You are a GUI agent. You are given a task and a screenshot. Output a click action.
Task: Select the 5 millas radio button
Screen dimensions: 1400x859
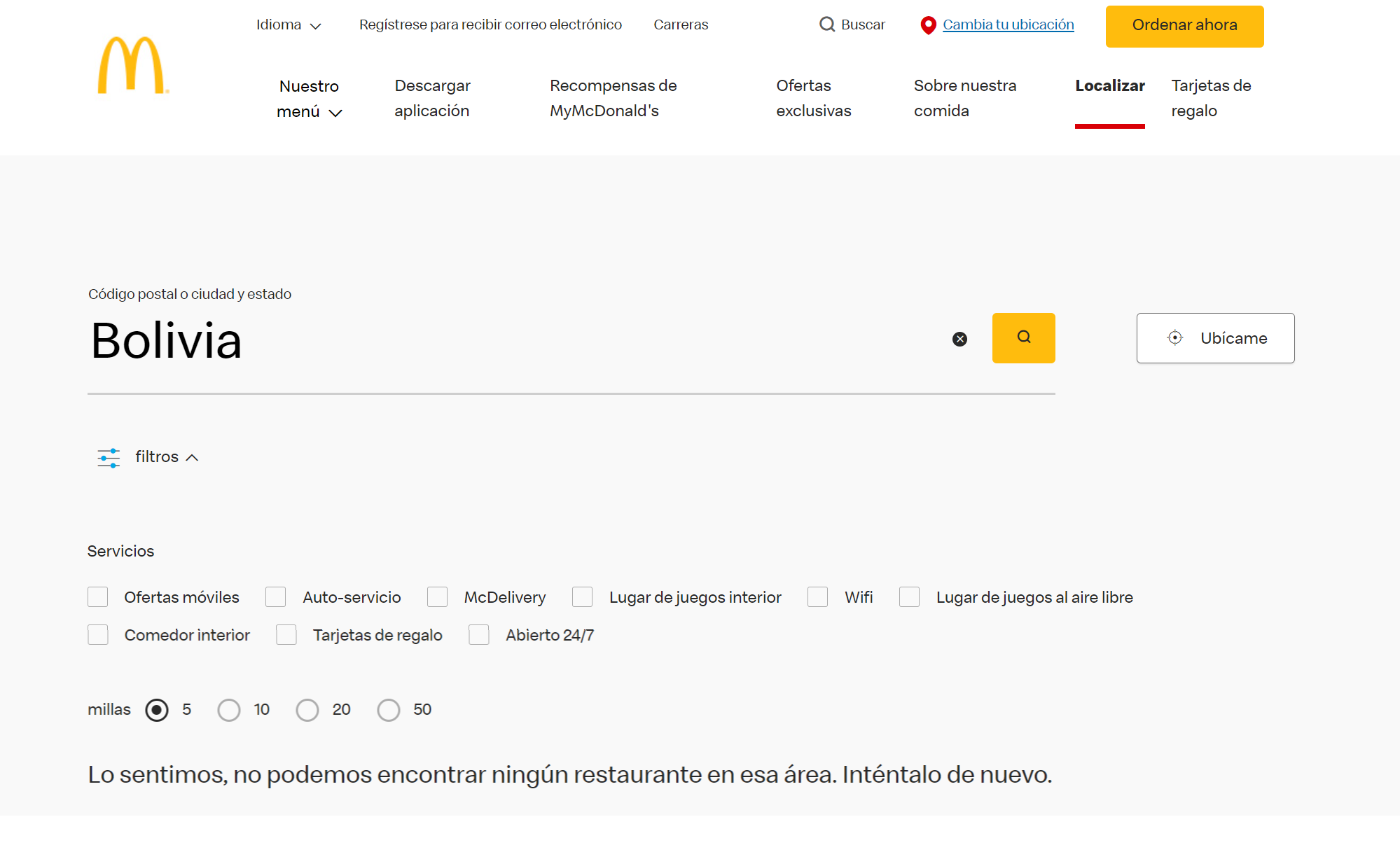pos(157,710)
